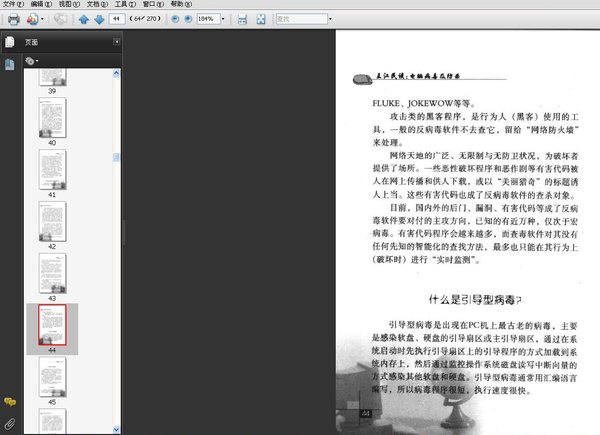This screenshot has width=600, height=435.
Task: Open the 文档 (Document) menu
Action: [97, 4]
